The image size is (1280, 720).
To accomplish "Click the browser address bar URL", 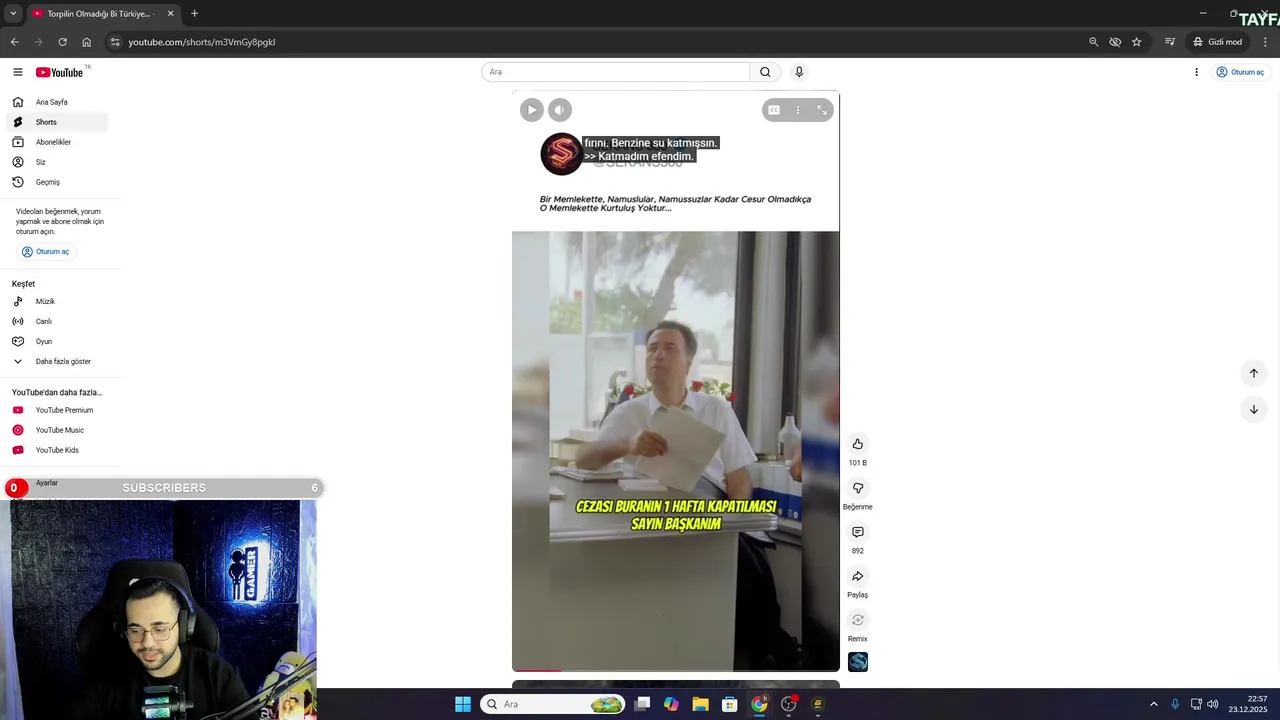I will click(x=201, y=42).
